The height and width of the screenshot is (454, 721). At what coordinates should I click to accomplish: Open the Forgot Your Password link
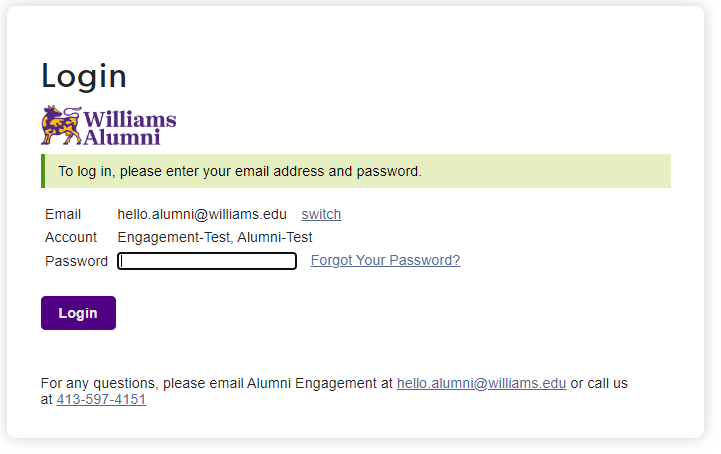[385, 260]
